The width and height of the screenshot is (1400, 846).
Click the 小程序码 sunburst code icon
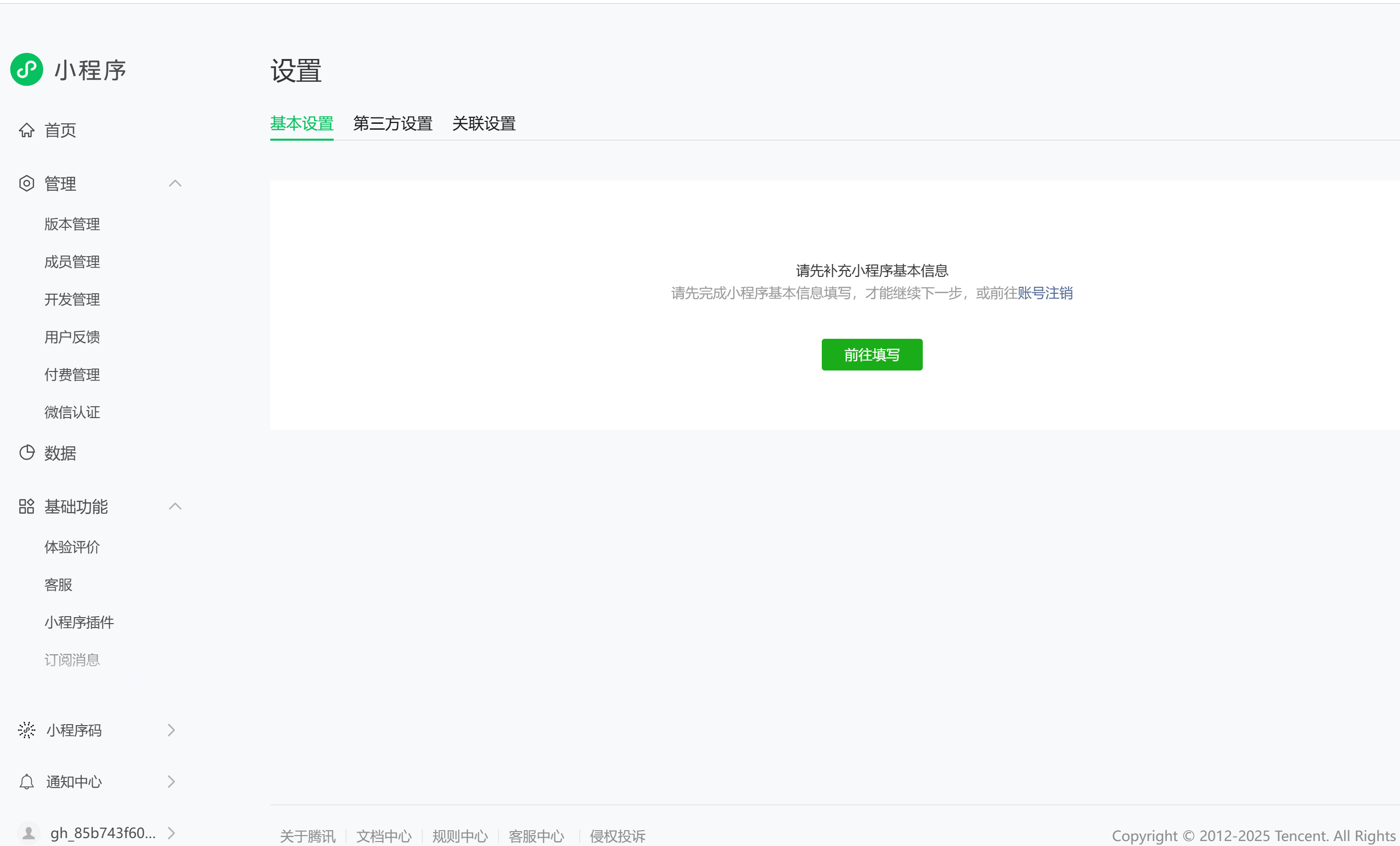pyautogui.click(x=27, y=730)
